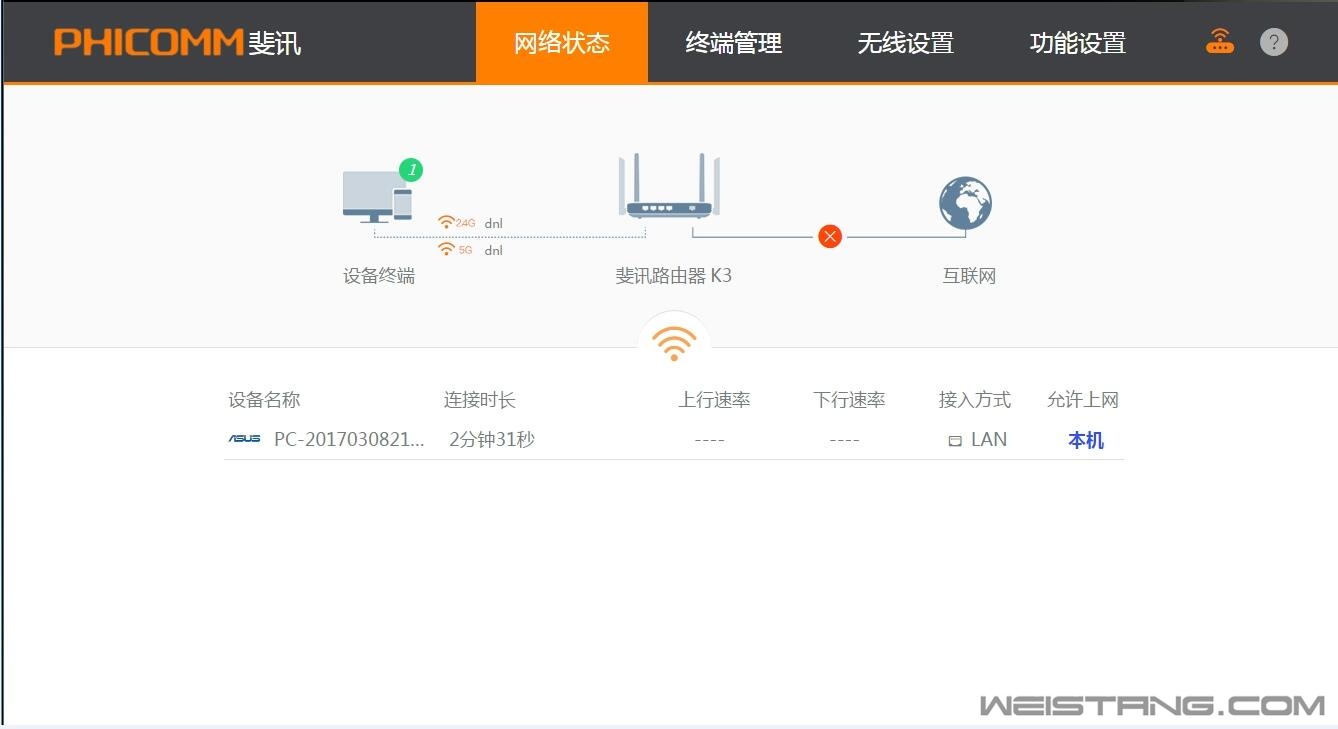Select the 斐讯路由器 K3 label

click(x=674, y=276)
